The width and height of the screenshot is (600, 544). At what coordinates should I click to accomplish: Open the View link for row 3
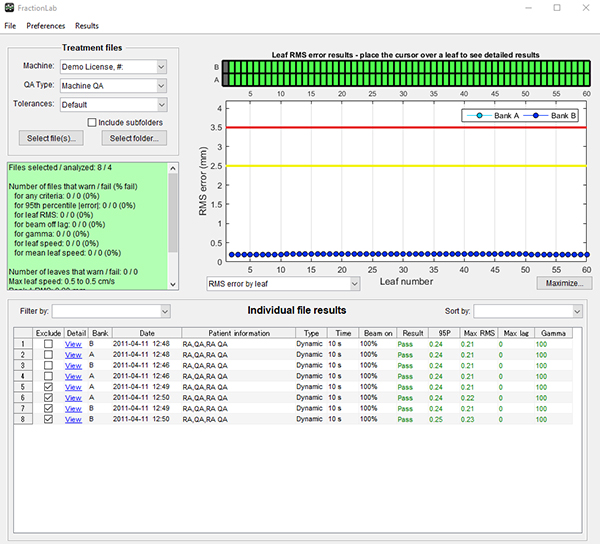click(x=73, y=366)
